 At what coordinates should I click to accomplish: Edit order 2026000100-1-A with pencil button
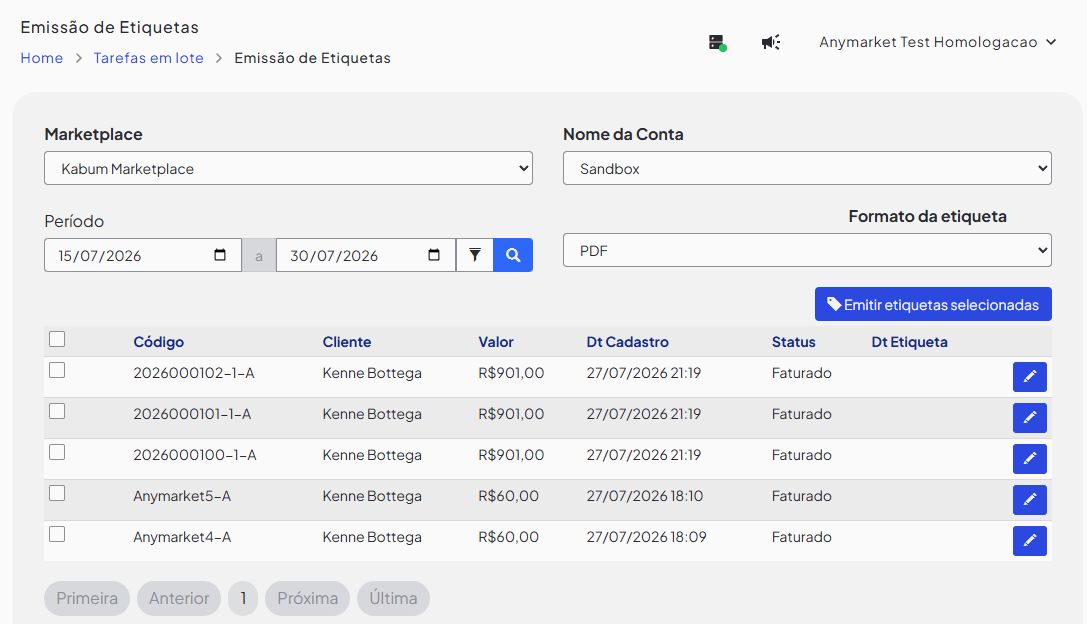pos(1029,458)
